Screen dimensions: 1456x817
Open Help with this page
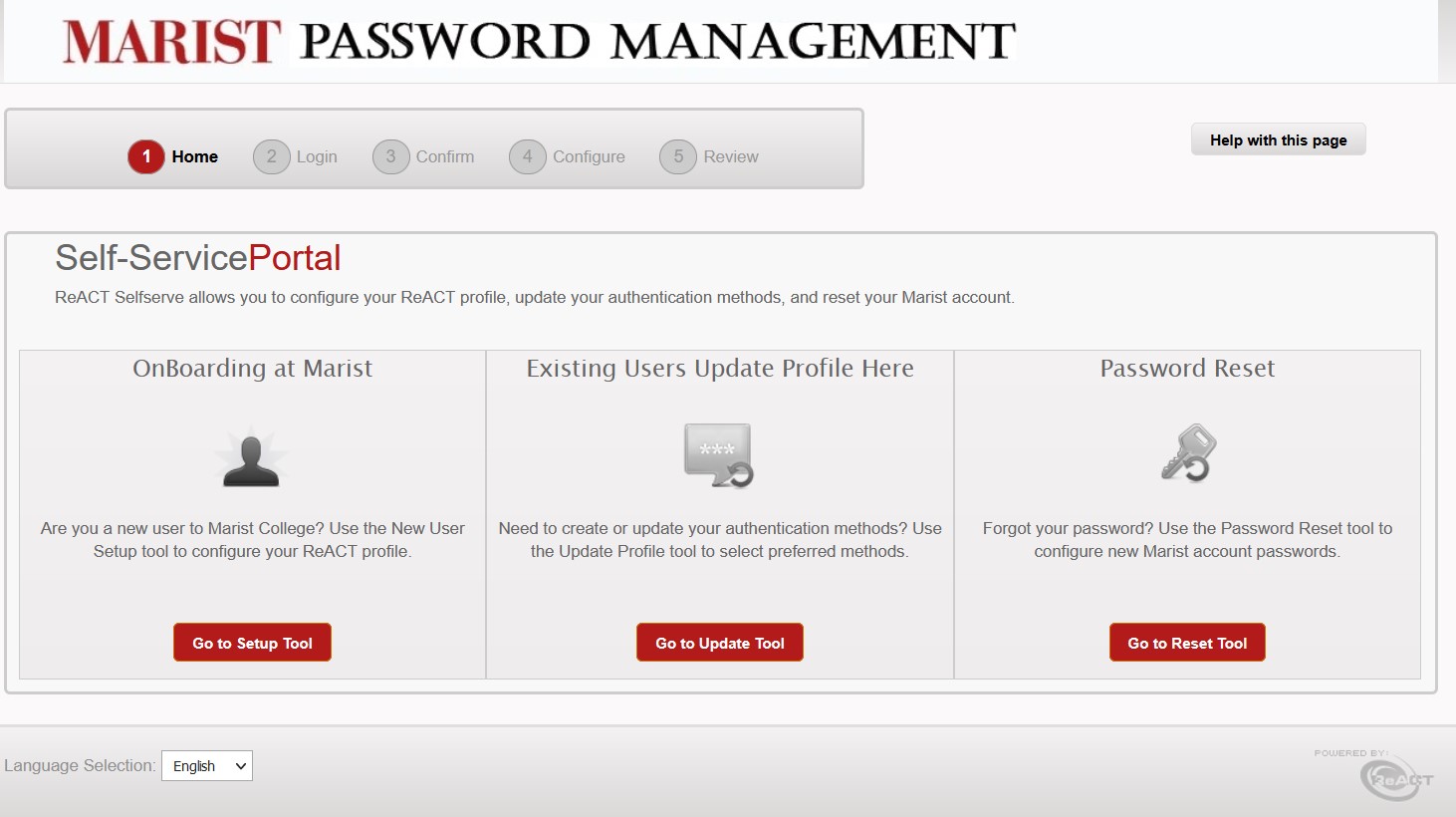point(1278,139)
